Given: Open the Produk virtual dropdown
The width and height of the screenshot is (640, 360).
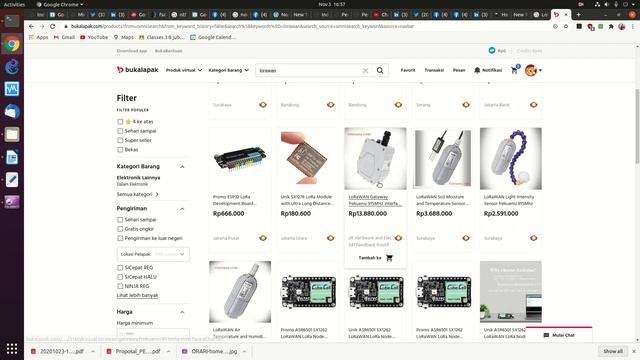Looking at the screenshot, I should pos(184,70).
